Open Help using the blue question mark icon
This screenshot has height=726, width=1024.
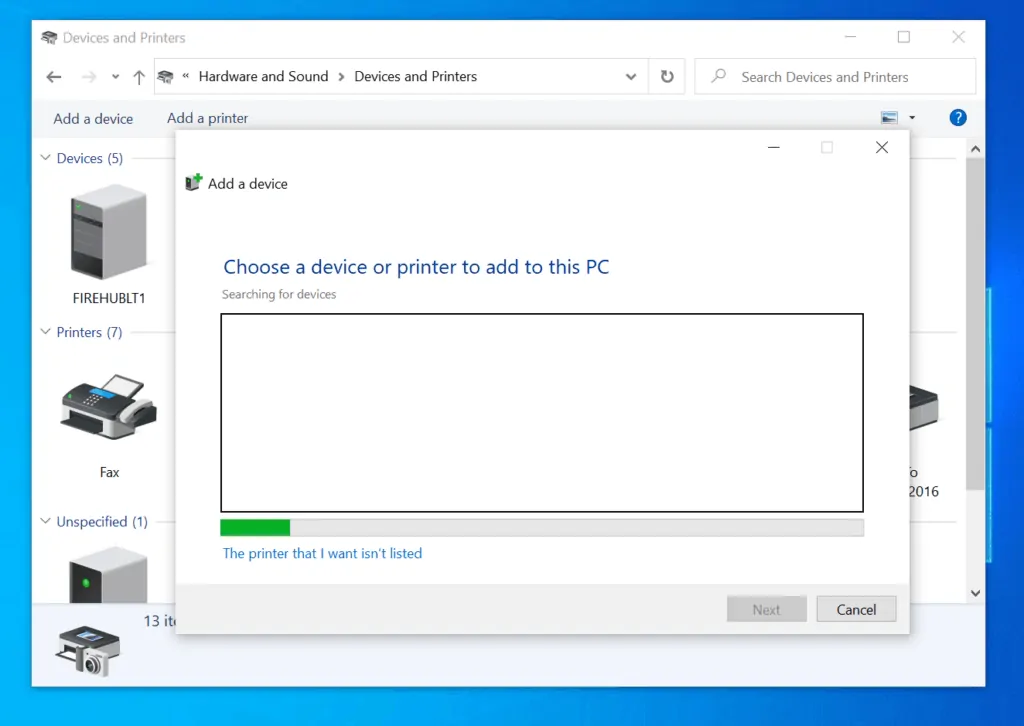click(x=957, y=117)
